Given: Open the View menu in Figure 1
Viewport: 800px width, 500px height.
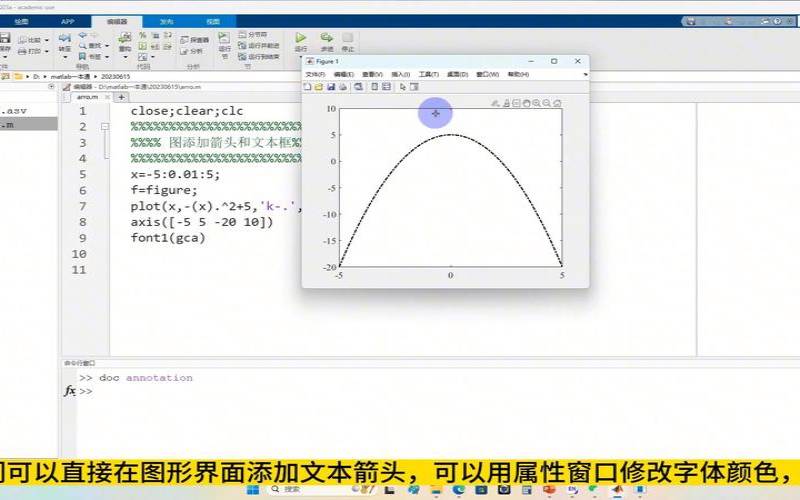Looking at the screenshot, I should 372,74.
